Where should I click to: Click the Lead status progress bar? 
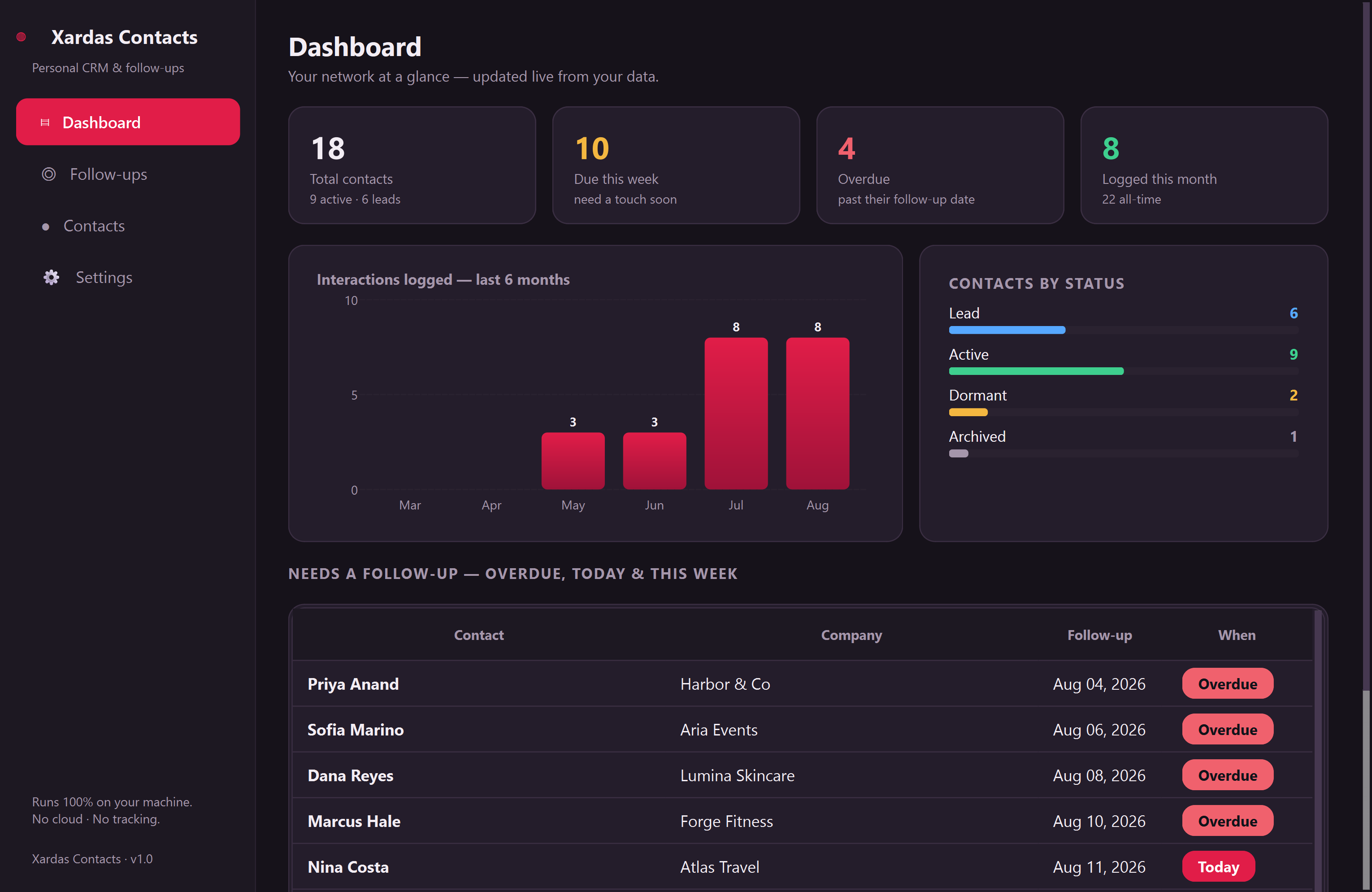pyautogui.click(x=1124, y=330)
